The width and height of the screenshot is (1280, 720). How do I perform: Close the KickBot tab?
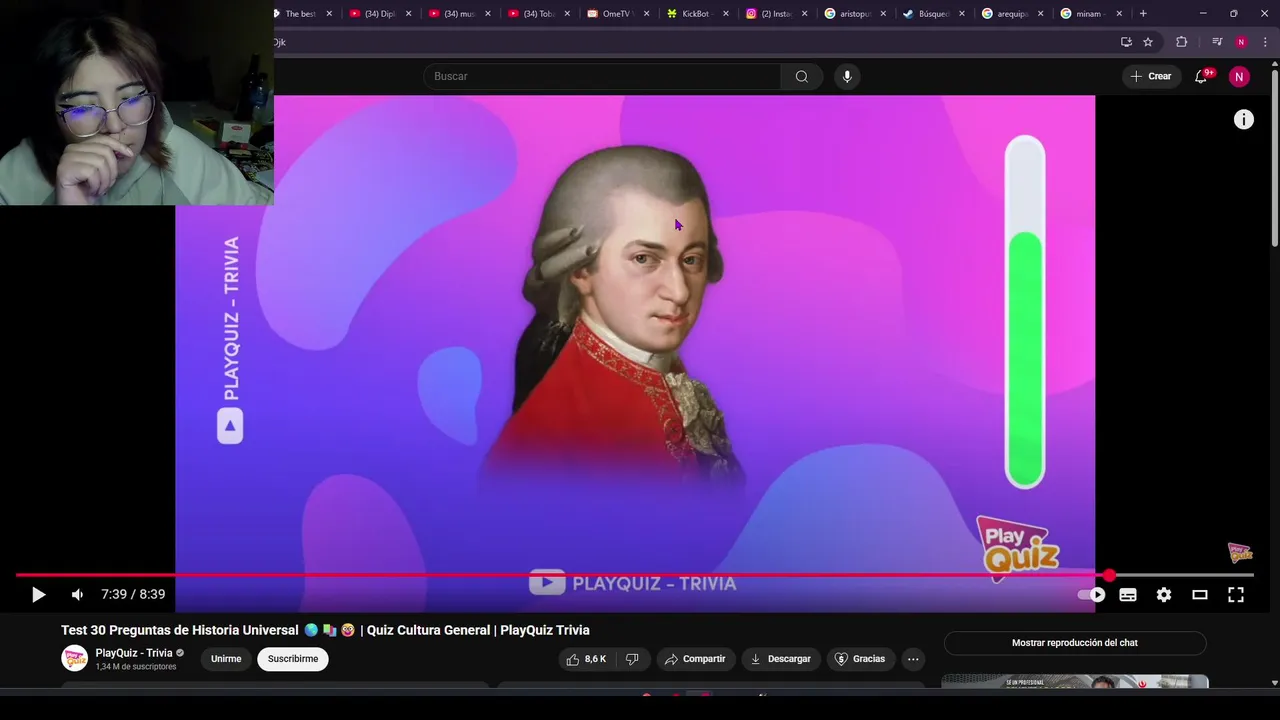(x=725, y=14)
